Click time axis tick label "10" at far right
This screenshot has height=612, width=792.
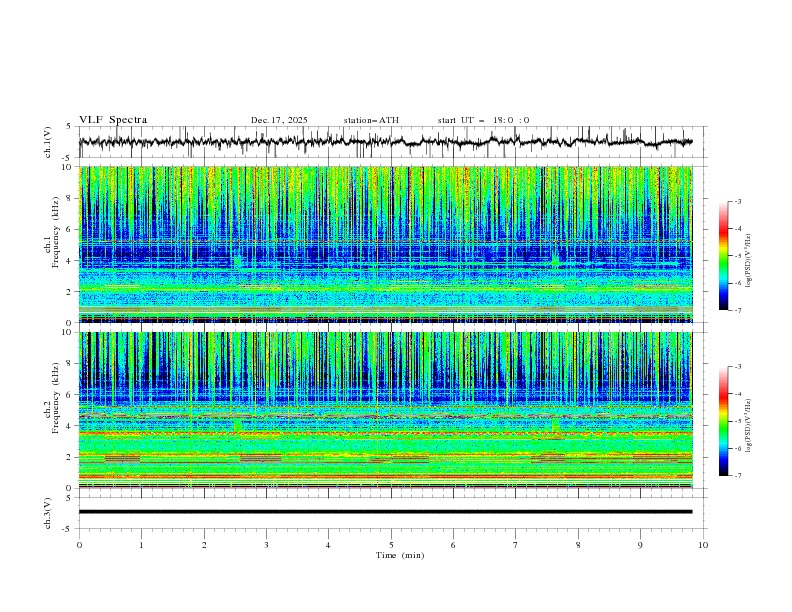click(703, 545)
